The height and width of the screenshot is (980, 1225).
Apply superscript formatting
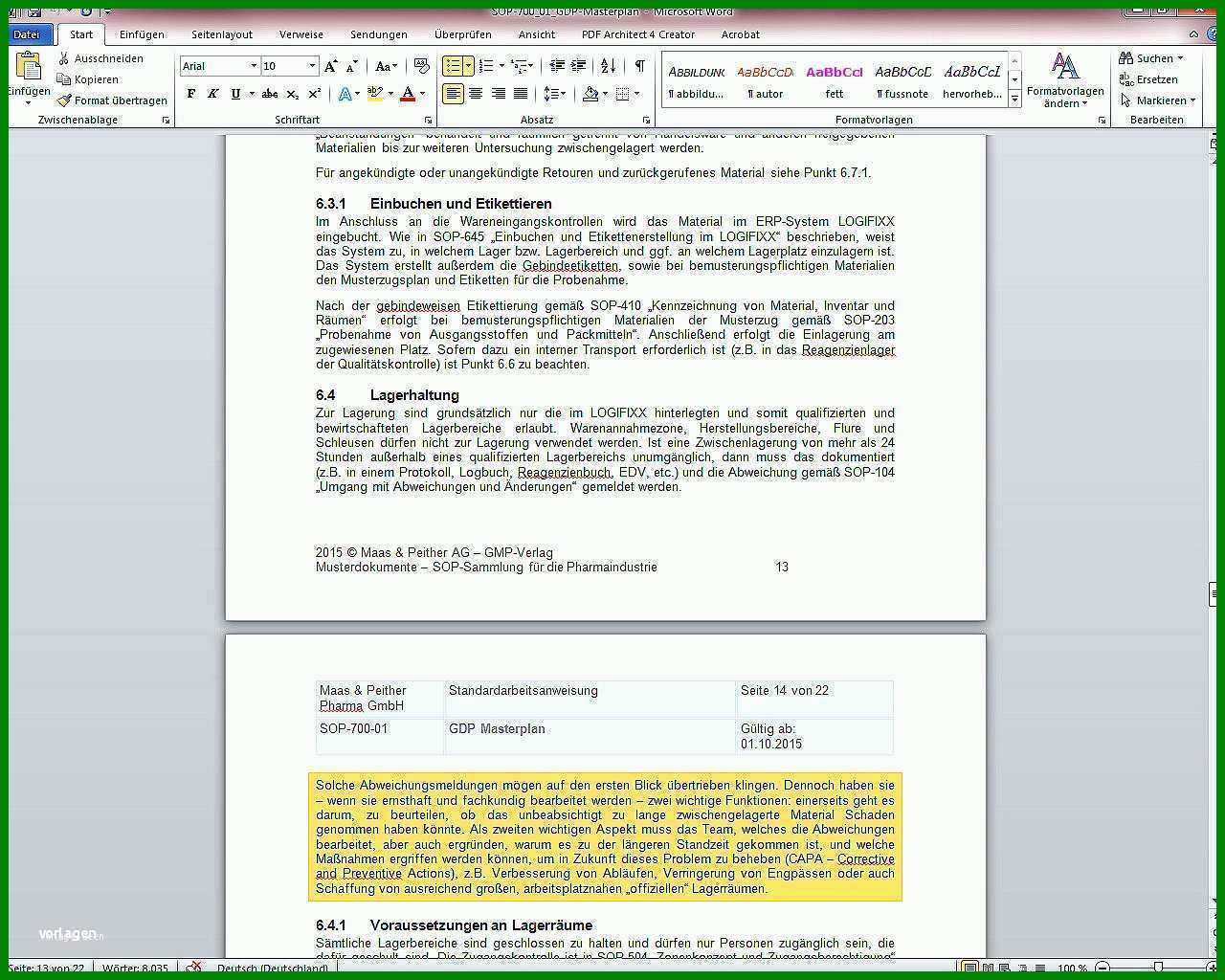[314, 94]
